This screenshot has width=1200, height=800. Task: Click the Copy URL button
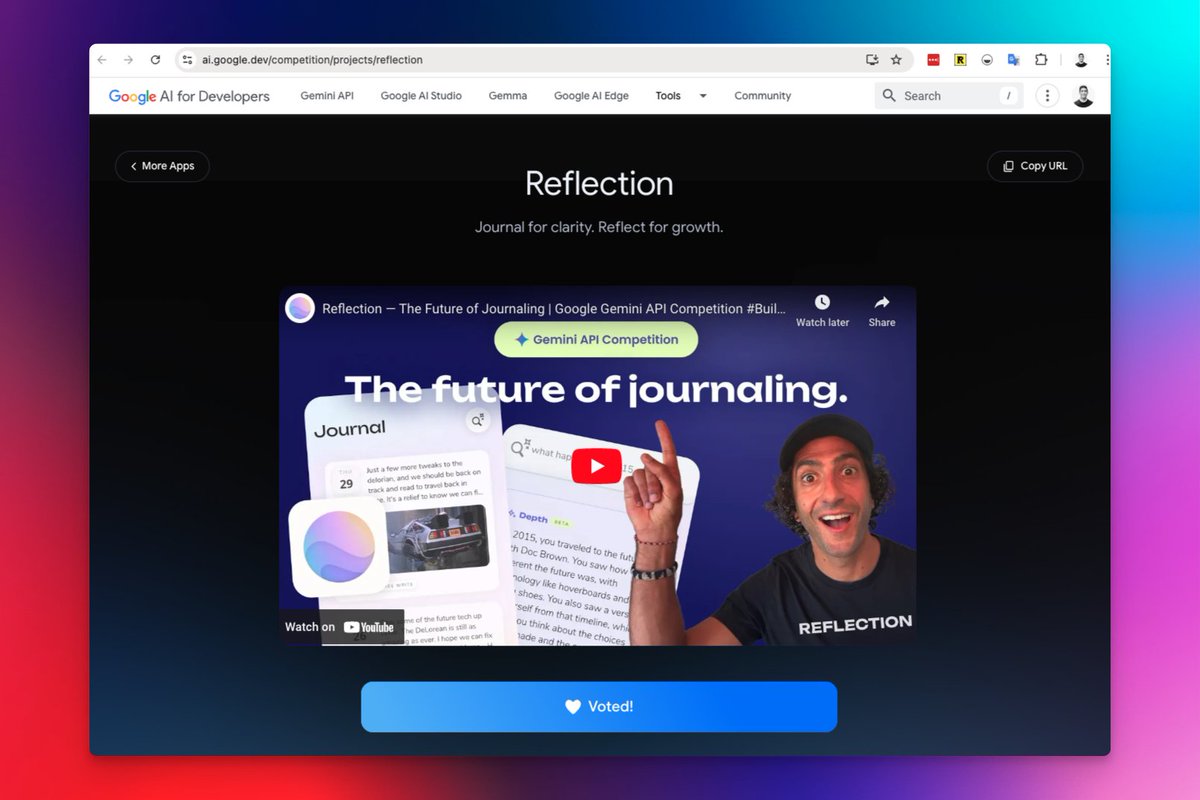[1035, 166]
